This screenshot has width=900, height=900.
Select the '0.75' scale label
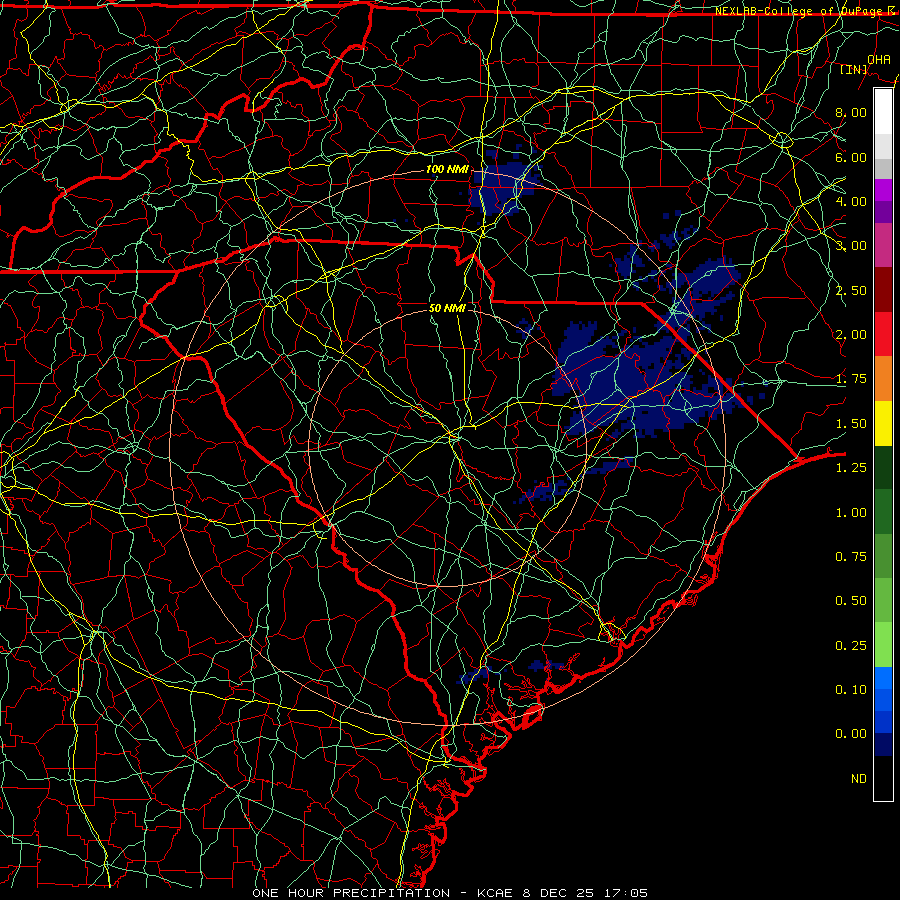[x=851, y=557]
